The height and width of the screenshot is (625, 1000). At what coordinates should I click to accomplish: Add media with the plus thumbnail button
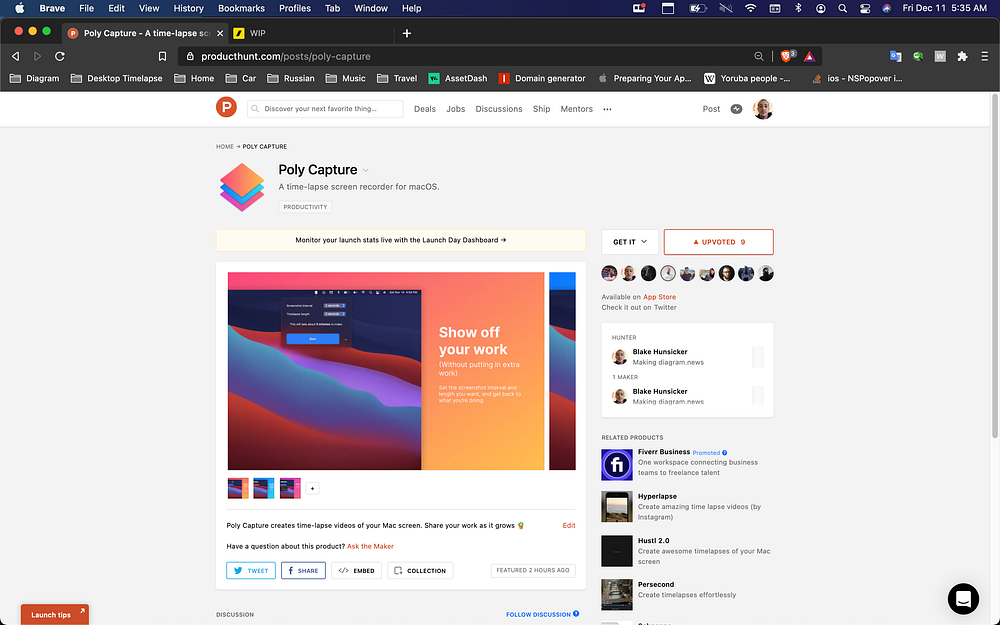312,489
